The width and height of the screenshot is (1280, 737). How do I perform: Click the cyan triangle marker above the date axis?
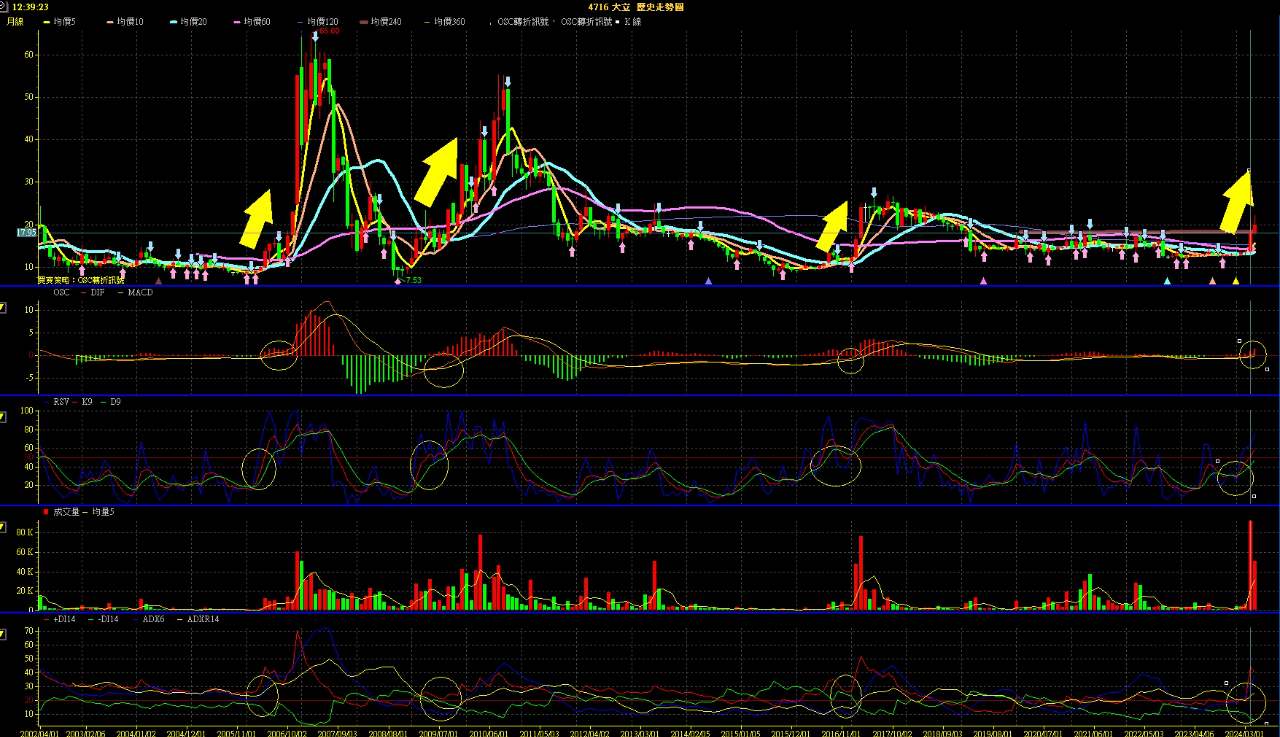click(x=1166, y=281)
